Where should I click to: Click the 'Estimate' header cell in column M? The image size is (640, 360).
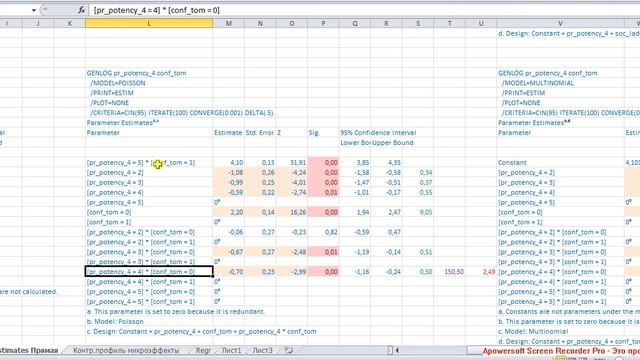tap(228, 133)
